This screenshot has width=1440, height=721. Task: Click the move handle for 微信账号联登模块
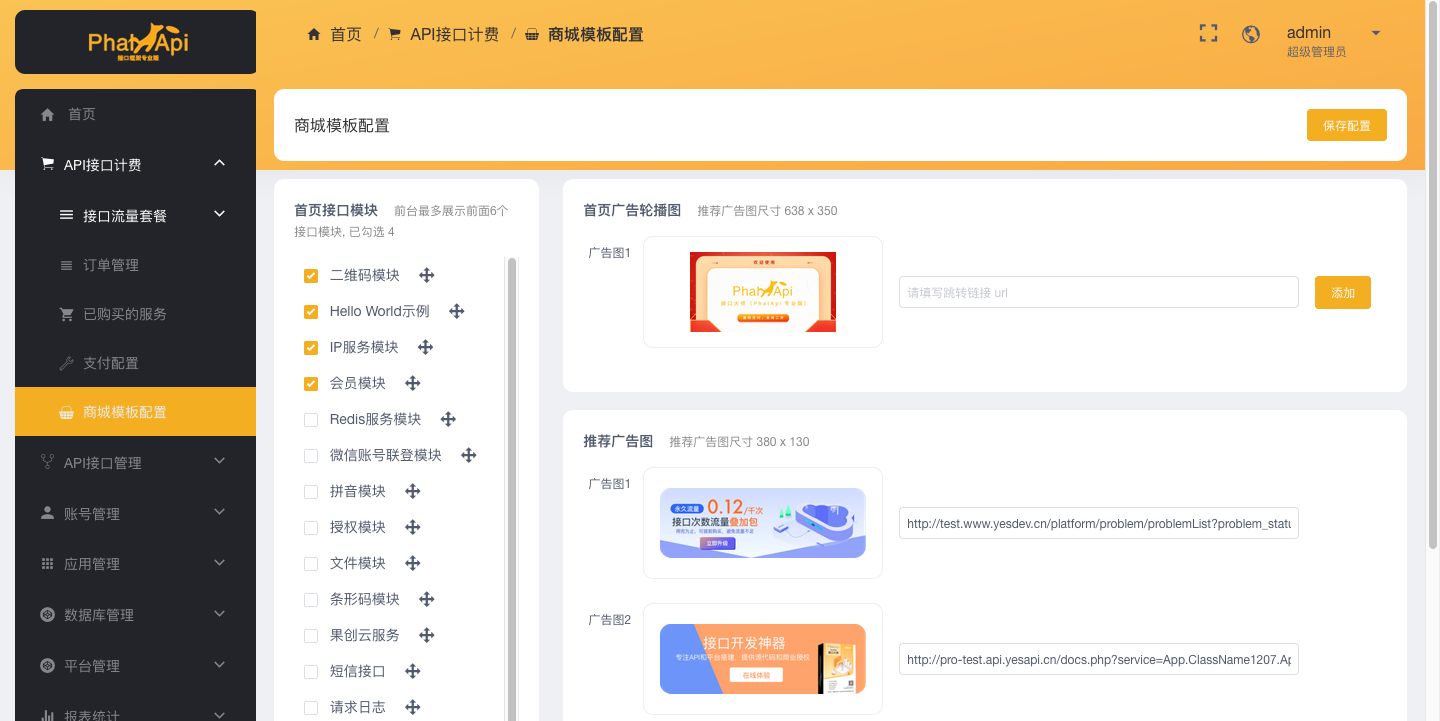click(x=468, y=455)
